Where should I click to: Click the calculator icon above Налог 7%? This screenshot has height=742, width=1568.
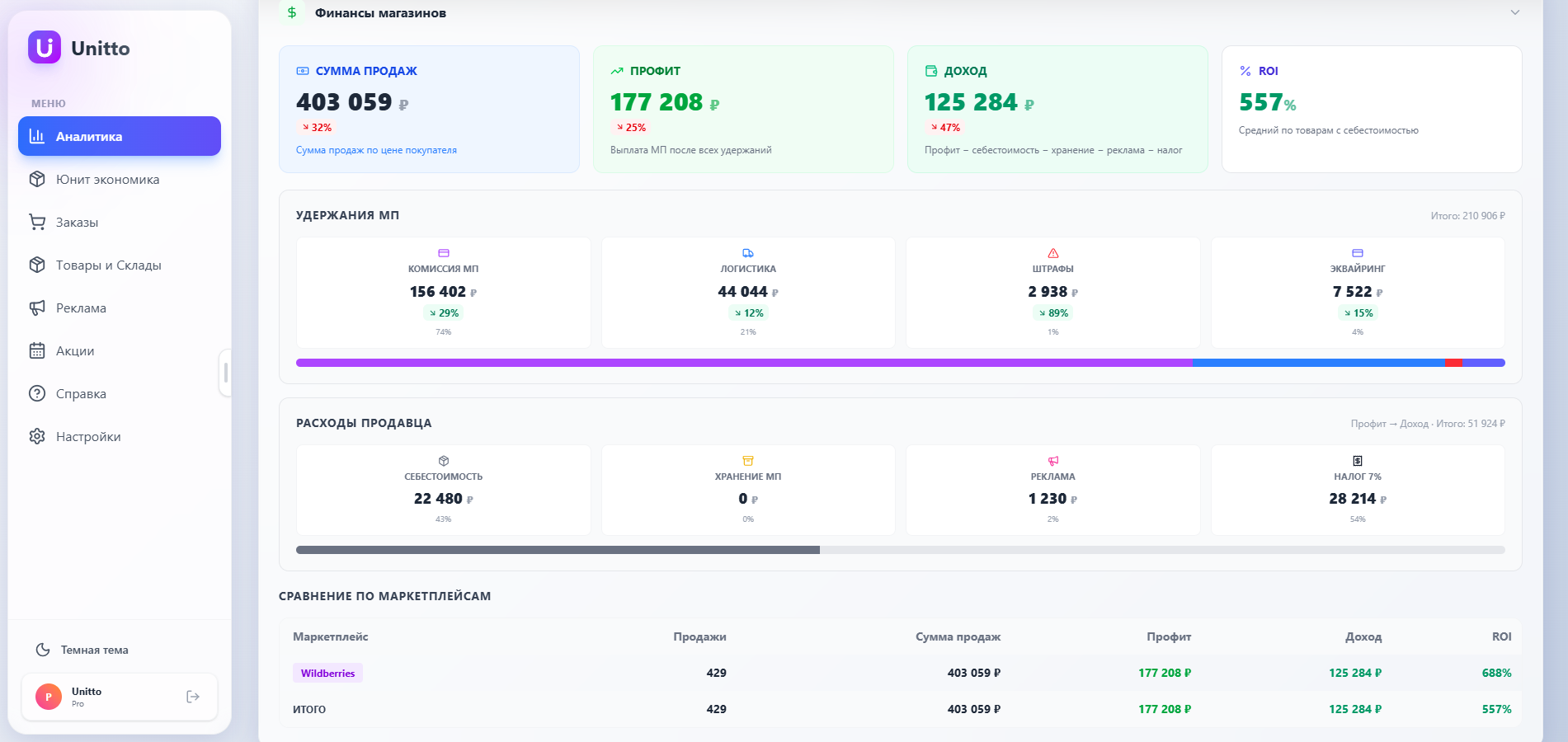(x=1358, y=461)
